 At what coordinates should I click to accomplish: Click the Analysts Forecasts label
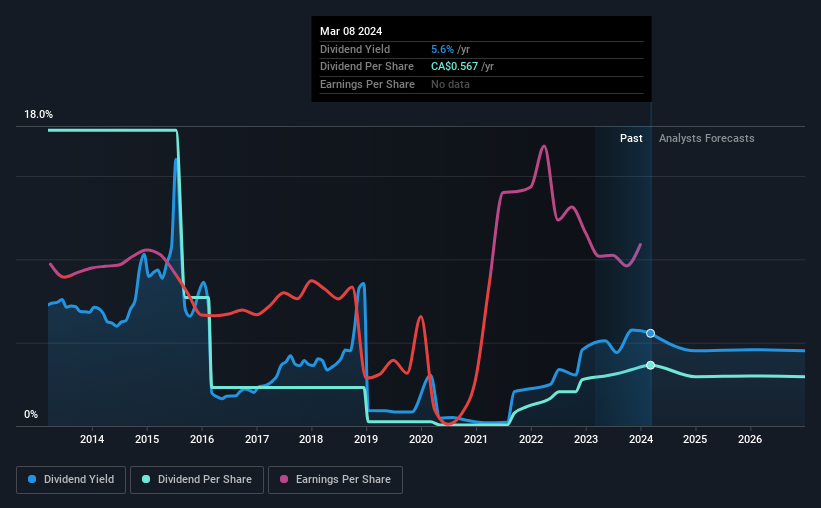[x=706, y=138]
